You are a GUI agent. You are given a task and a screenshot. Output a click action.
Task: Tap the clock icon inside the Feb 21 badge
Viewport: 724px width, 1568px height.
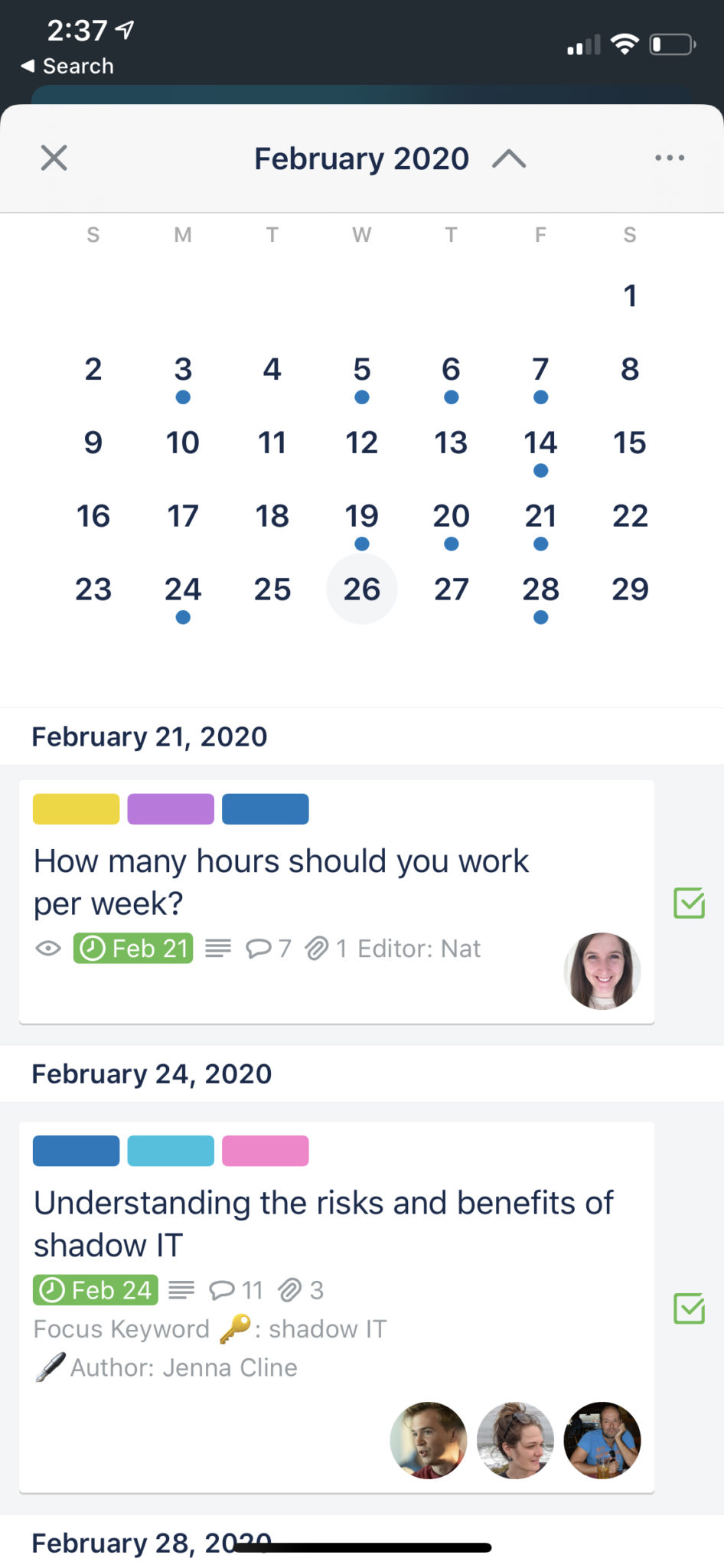click(x=91, y=949)
